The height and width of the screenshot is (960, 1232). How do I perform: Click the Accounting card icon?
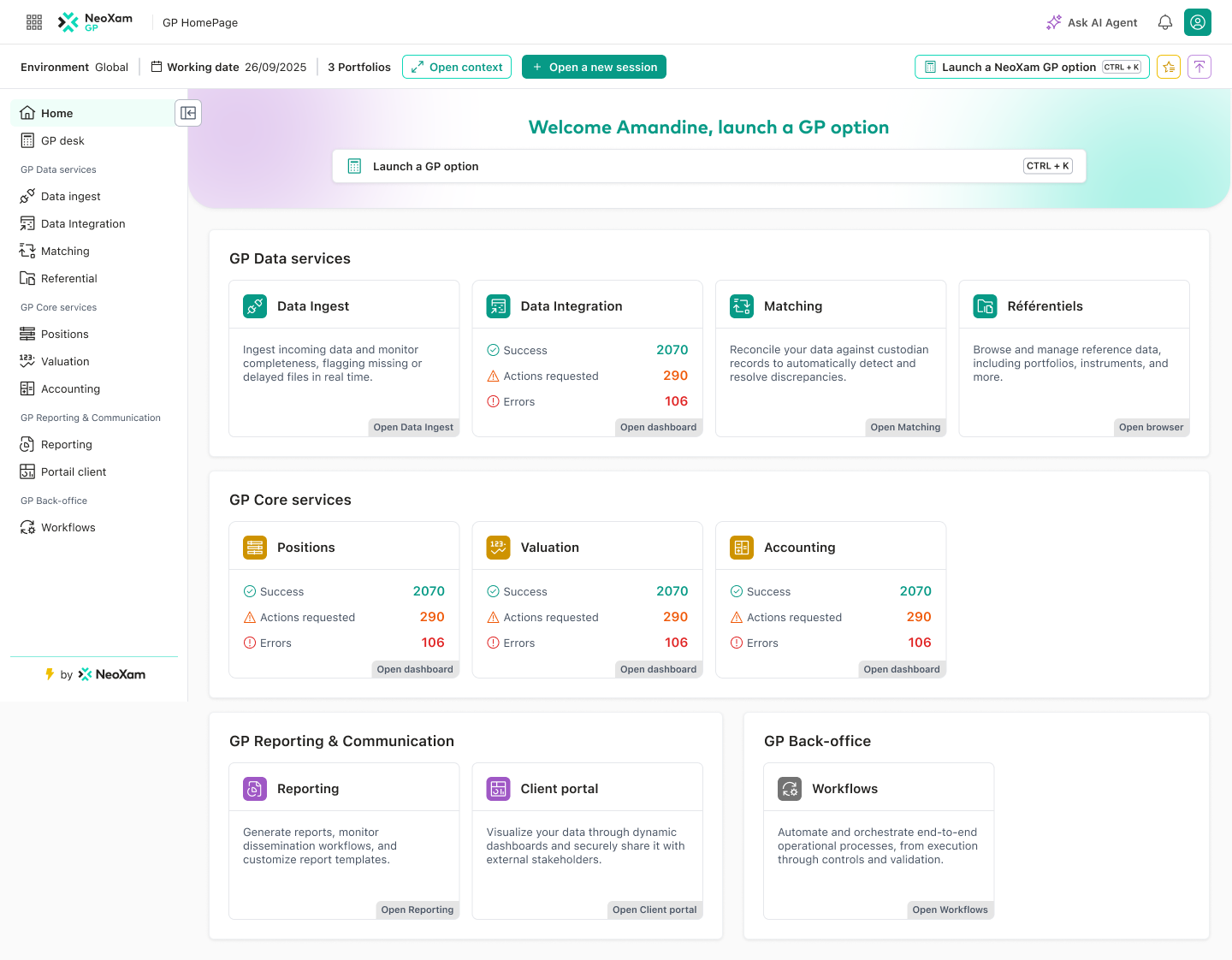click(x=742, y=548)
